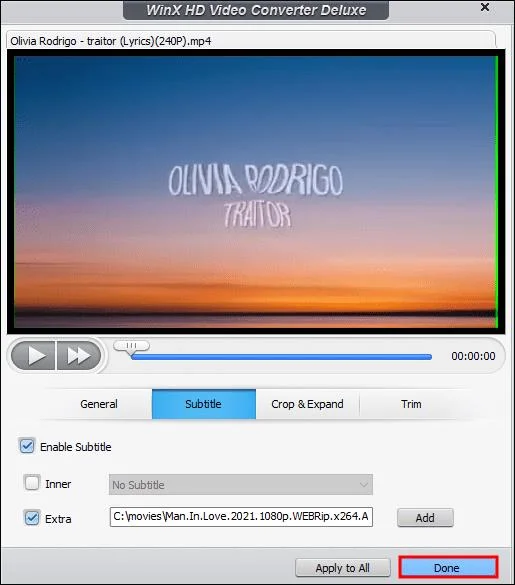Expand the No Subtitle dropdown
515x585 pixels.
pyautogui.click(x=241, y=485)
